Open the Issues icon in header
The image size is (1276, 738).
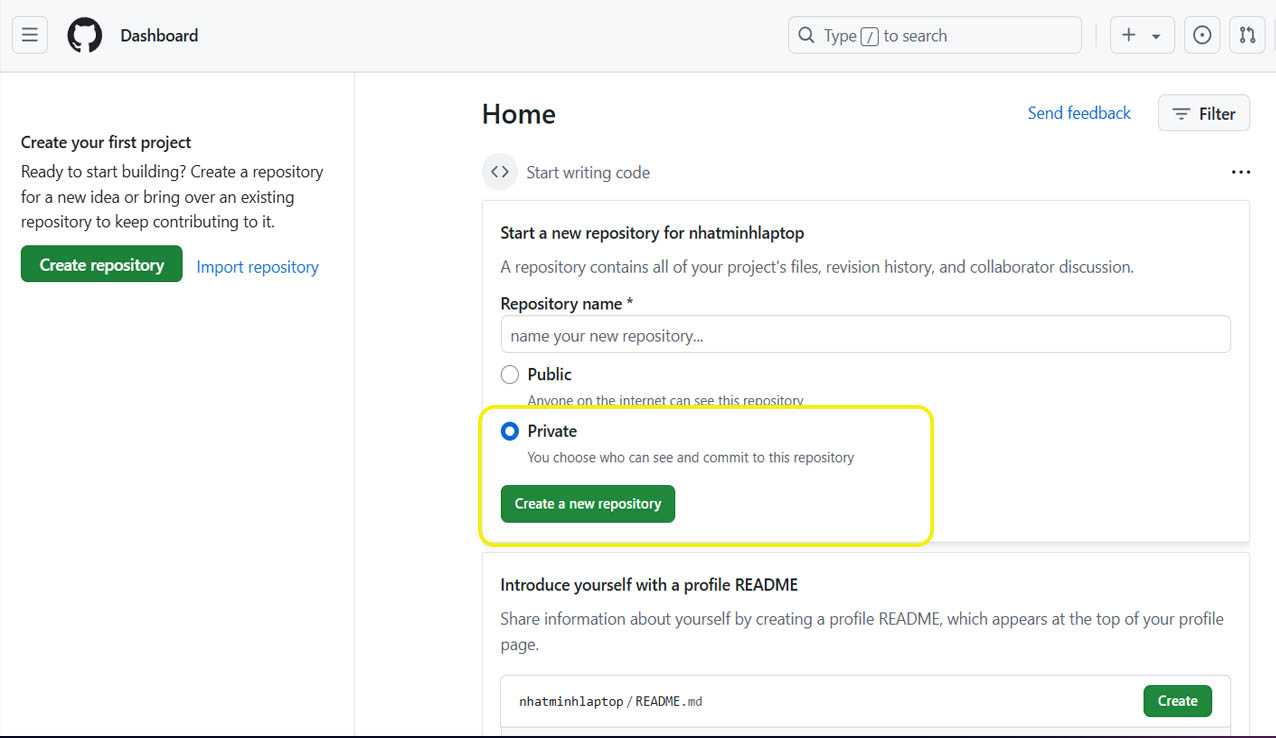[1202, 35]
